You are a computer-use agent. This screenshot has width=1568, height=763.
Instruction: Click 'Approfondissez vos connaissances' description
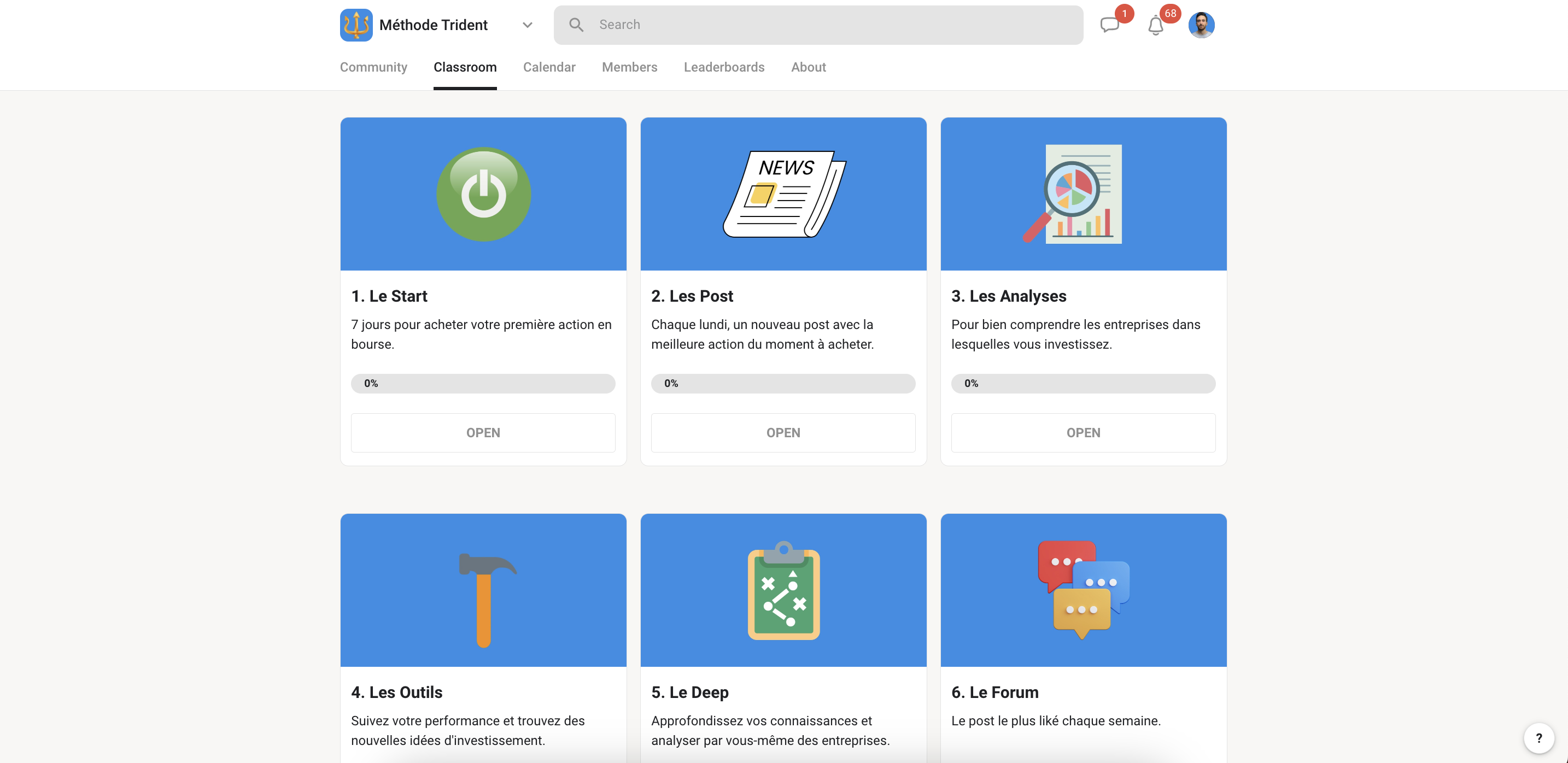point(770,730)
